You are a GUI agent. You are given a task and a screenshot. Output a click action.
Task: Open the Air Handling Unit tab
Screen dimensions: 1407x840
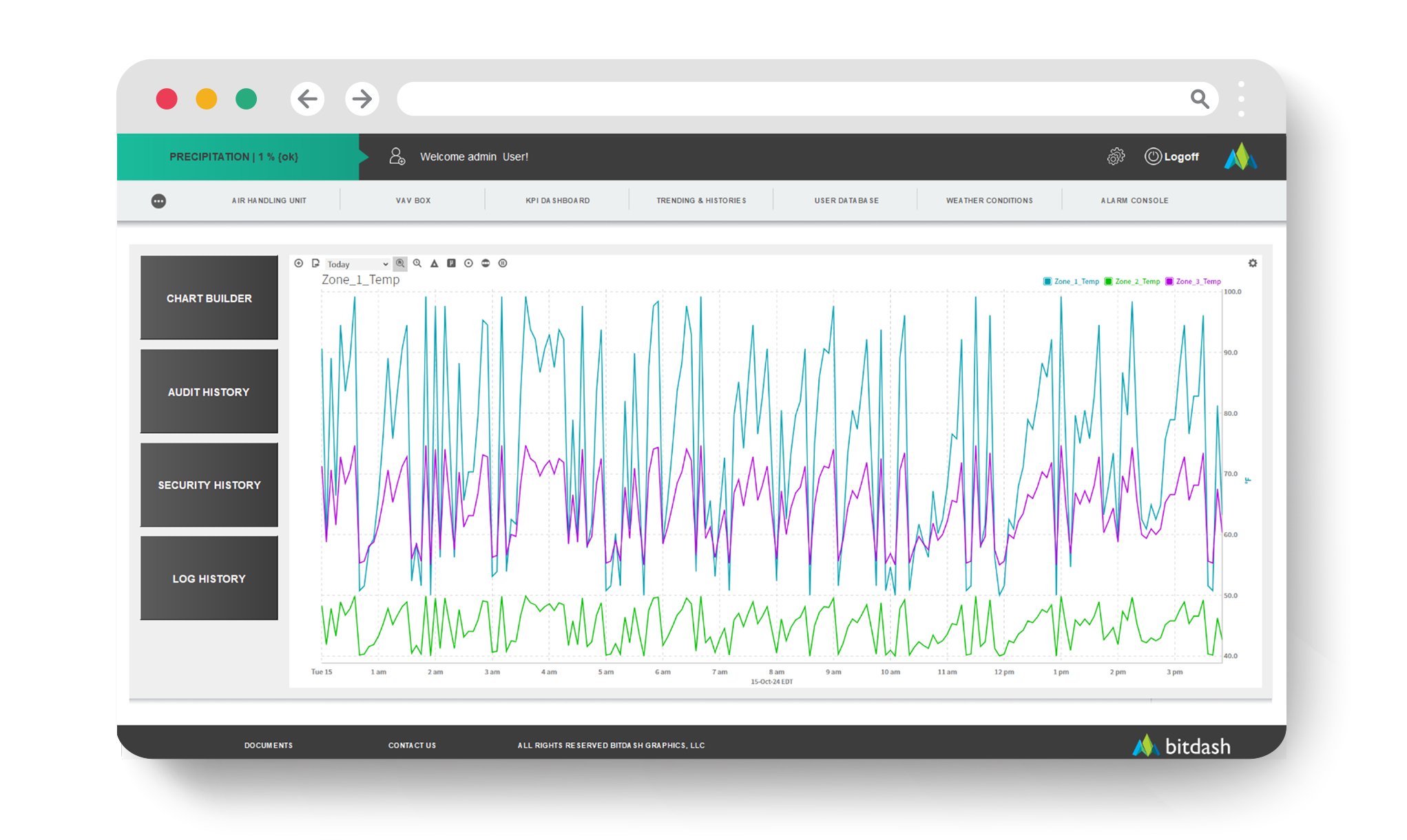[269, 200]
